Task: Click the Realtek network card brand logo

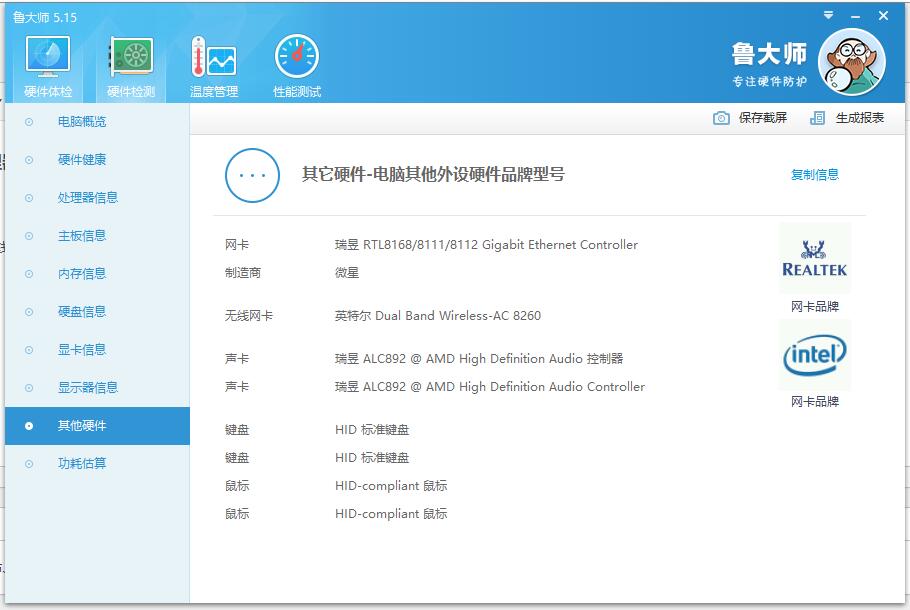Action: (x=815, y=258)
